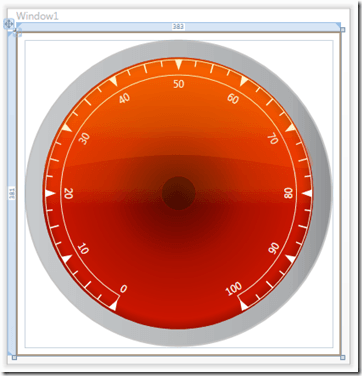Click the gauge label 40
Viewport: 362px width, 376px height.
coord(124,98)
